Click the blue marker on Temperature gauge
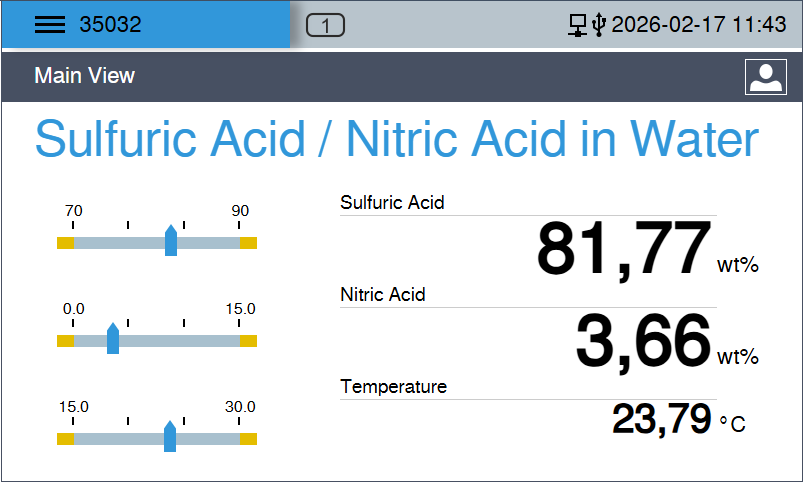Viewport: 803px width, 483px height. [170, 437]
